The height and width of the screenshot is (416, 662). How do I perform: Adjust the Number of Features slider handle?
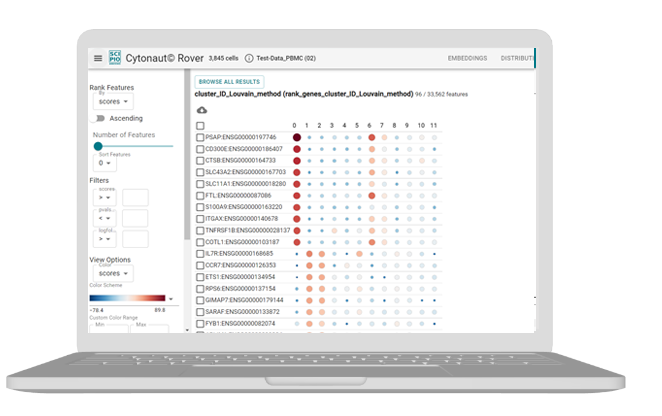[x=98, y=146]
